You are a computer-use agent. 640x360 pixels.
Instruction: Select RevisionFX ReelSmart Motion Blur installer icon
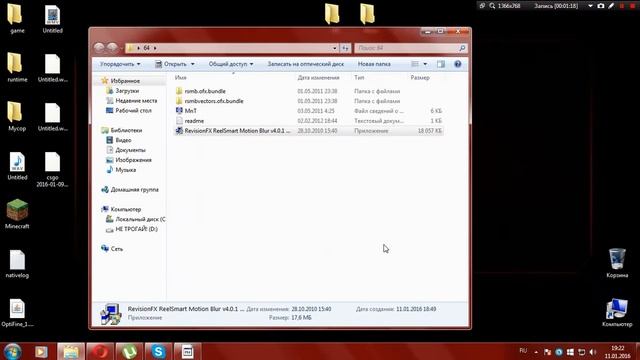[x=179, y=131]
